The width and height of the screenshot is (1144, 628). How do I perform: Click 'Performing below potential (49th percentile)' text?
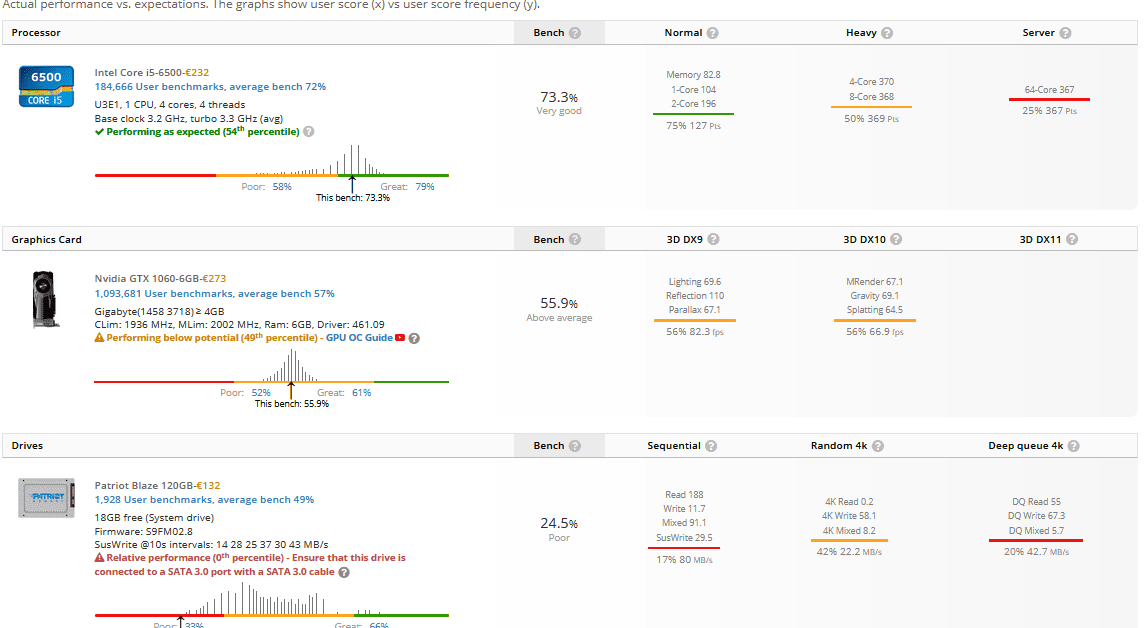[212, 338]
